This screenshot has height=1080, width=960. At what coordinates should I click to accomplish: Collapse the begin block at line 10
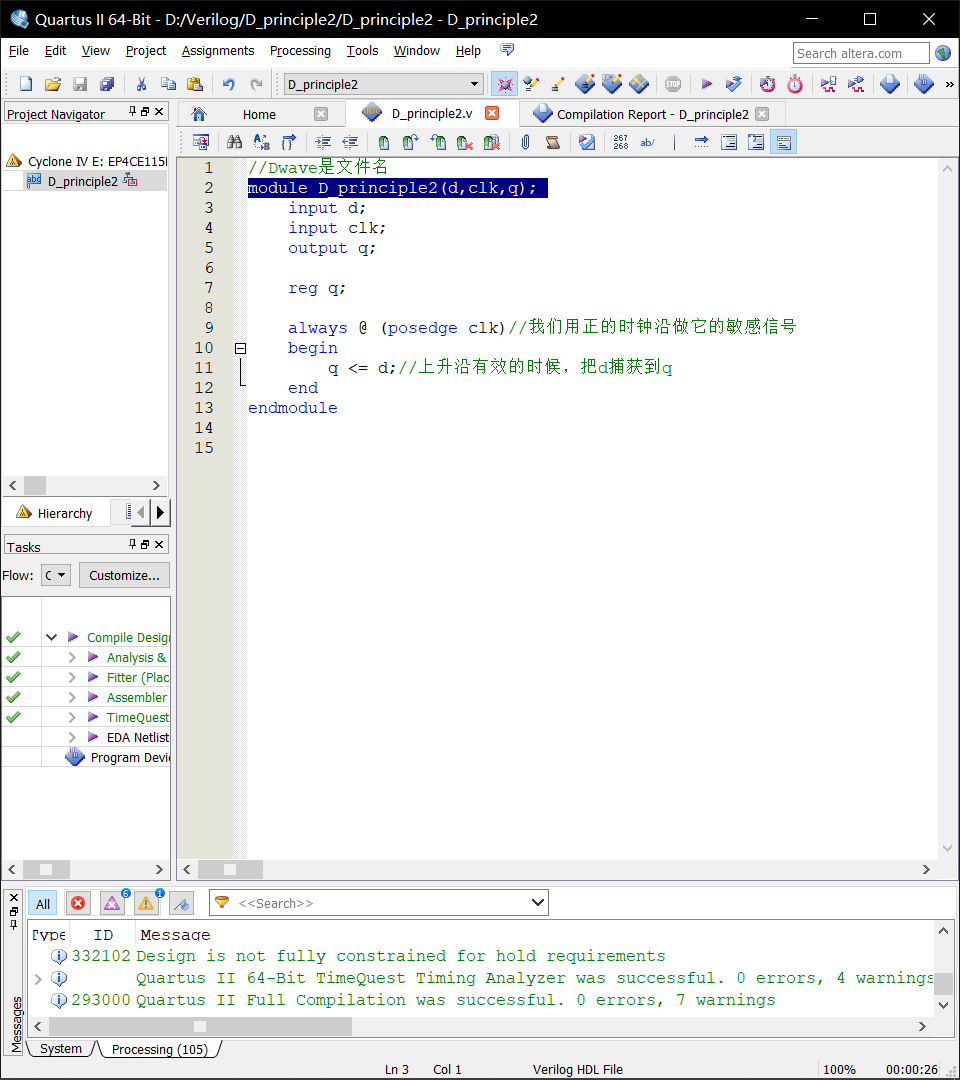240,349
